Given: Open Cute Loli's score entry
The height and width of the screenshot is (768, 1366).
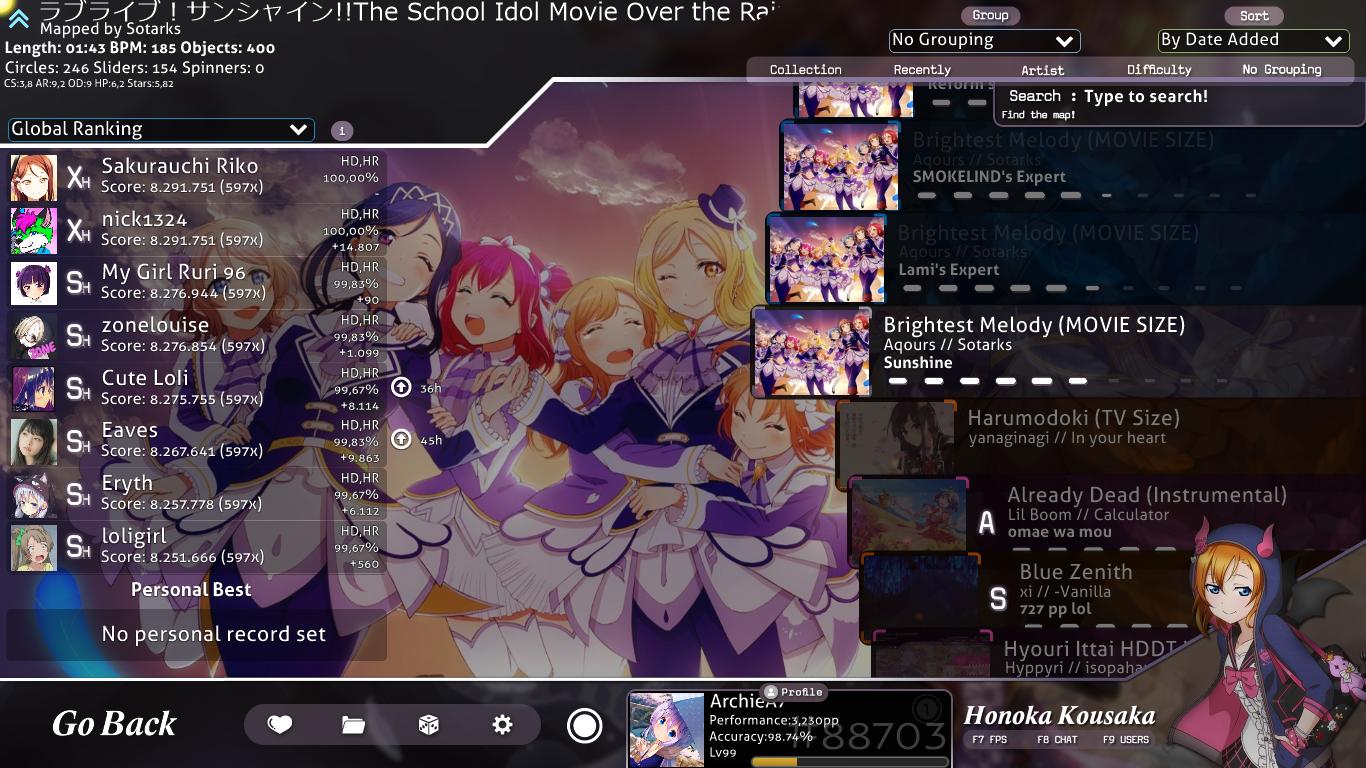Looking at the screenshot, I should tap(197, 390).
